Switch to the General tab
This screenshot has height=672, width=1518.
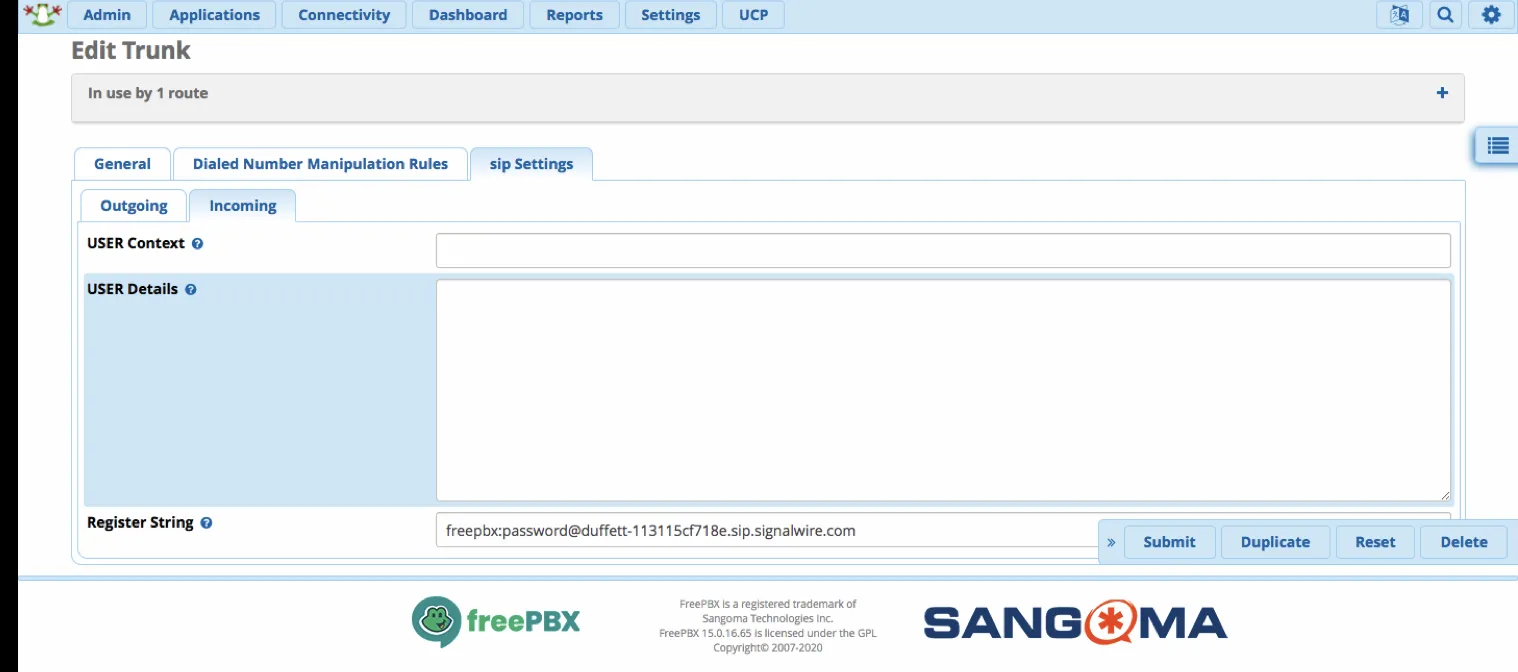[x=122, y=164]
